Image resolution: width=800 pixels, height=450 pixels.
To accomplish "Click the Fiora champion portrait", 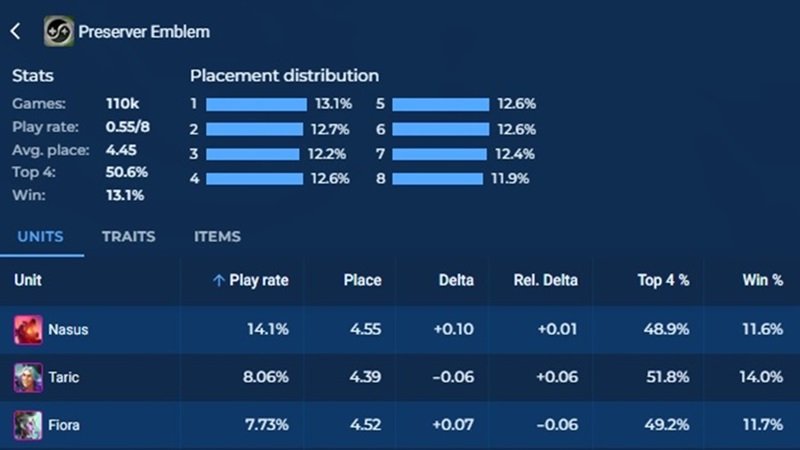I will tap(28, 425).
